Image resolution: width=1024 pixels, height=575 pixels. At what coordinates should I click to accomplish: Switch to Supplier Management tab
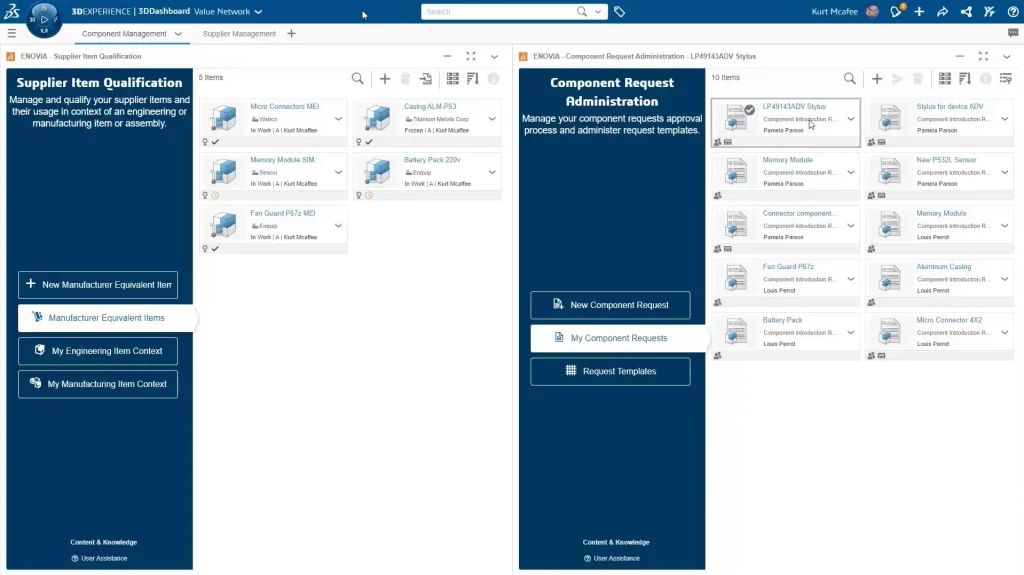(x=239, y=34)
